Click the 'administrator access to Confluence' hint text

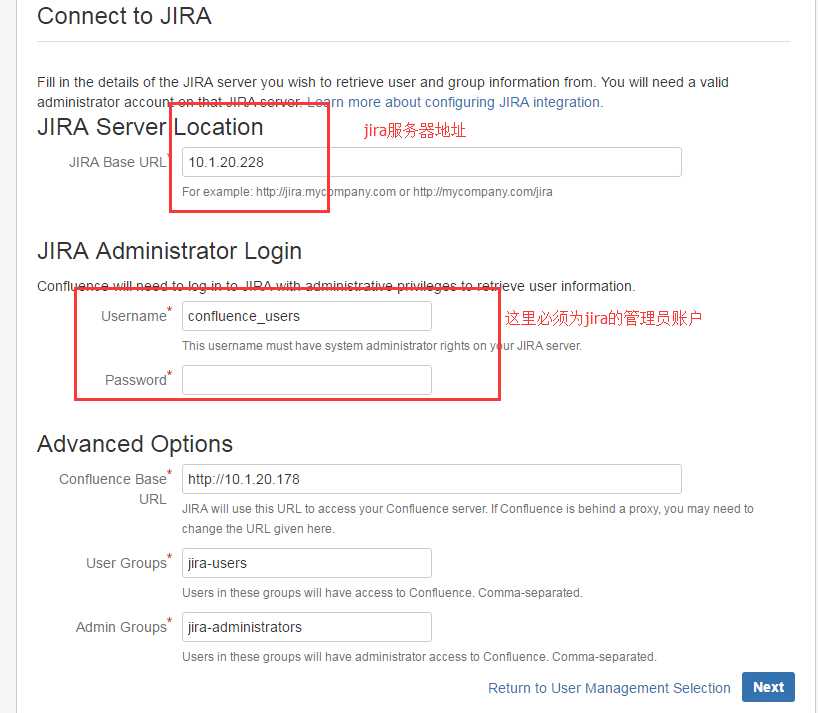[419, 657]
